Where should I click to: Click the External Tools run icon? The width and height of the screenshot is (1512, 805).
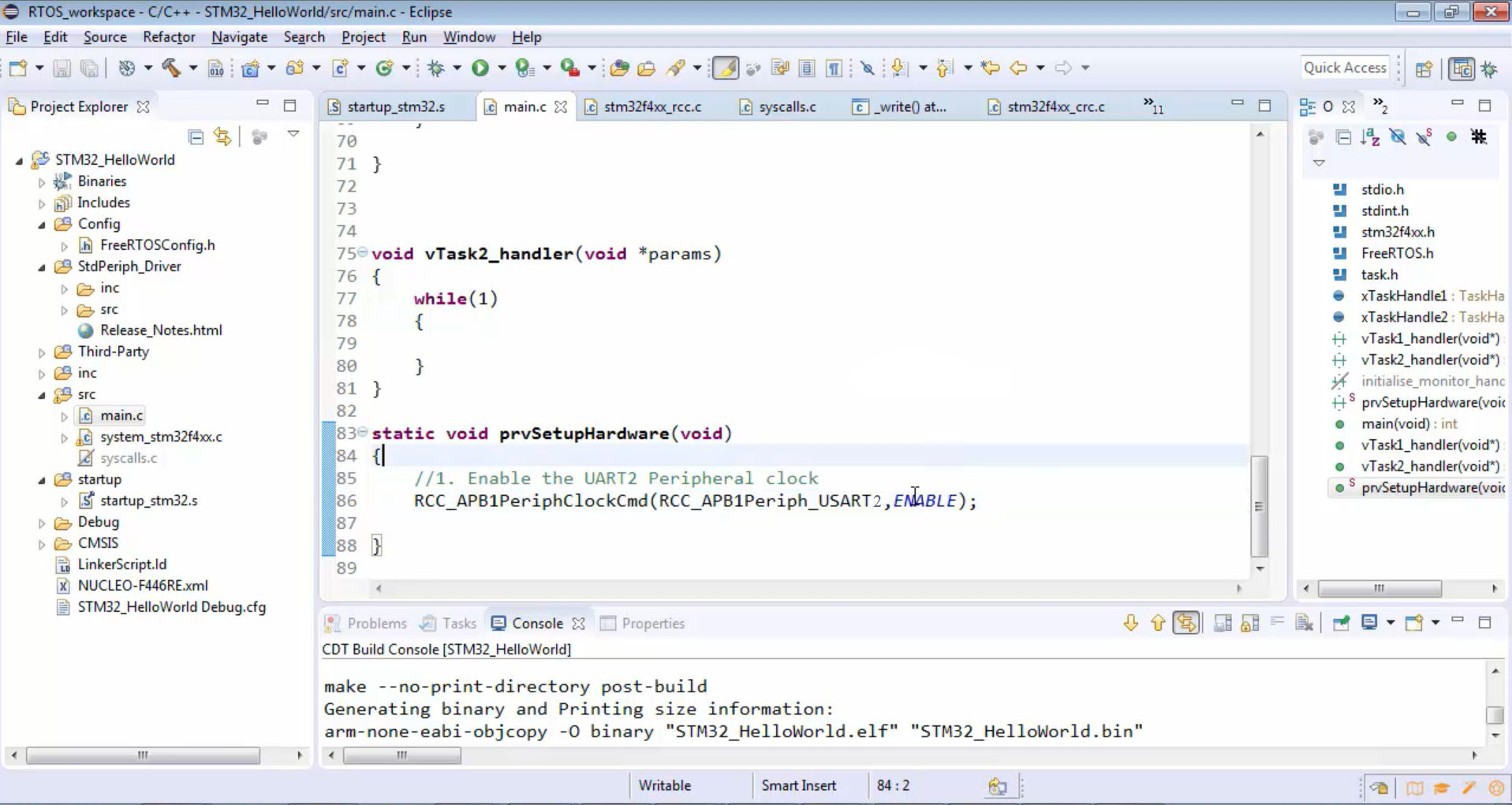pyautogui.click(x=569, y=69)
